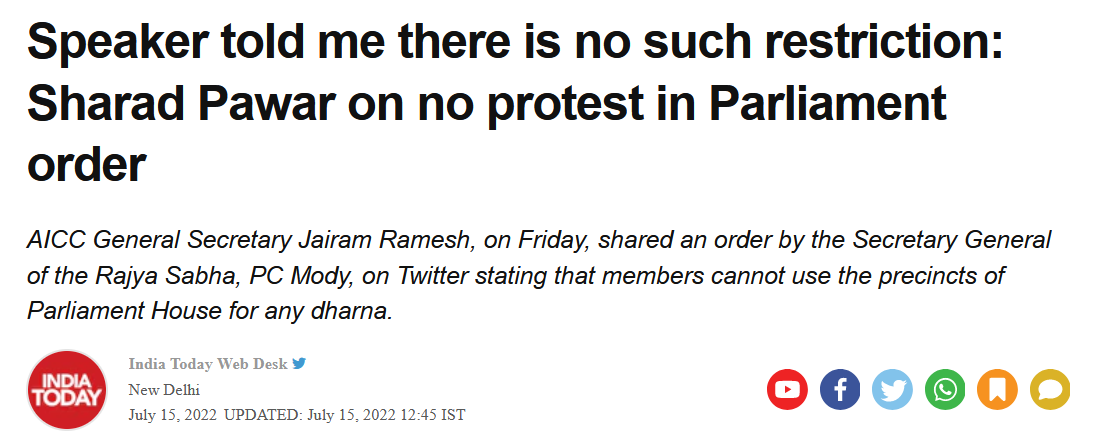This screenshot has height=445, width=1094.
Task: Open the India Today round logo
Action: coord(67,389)
